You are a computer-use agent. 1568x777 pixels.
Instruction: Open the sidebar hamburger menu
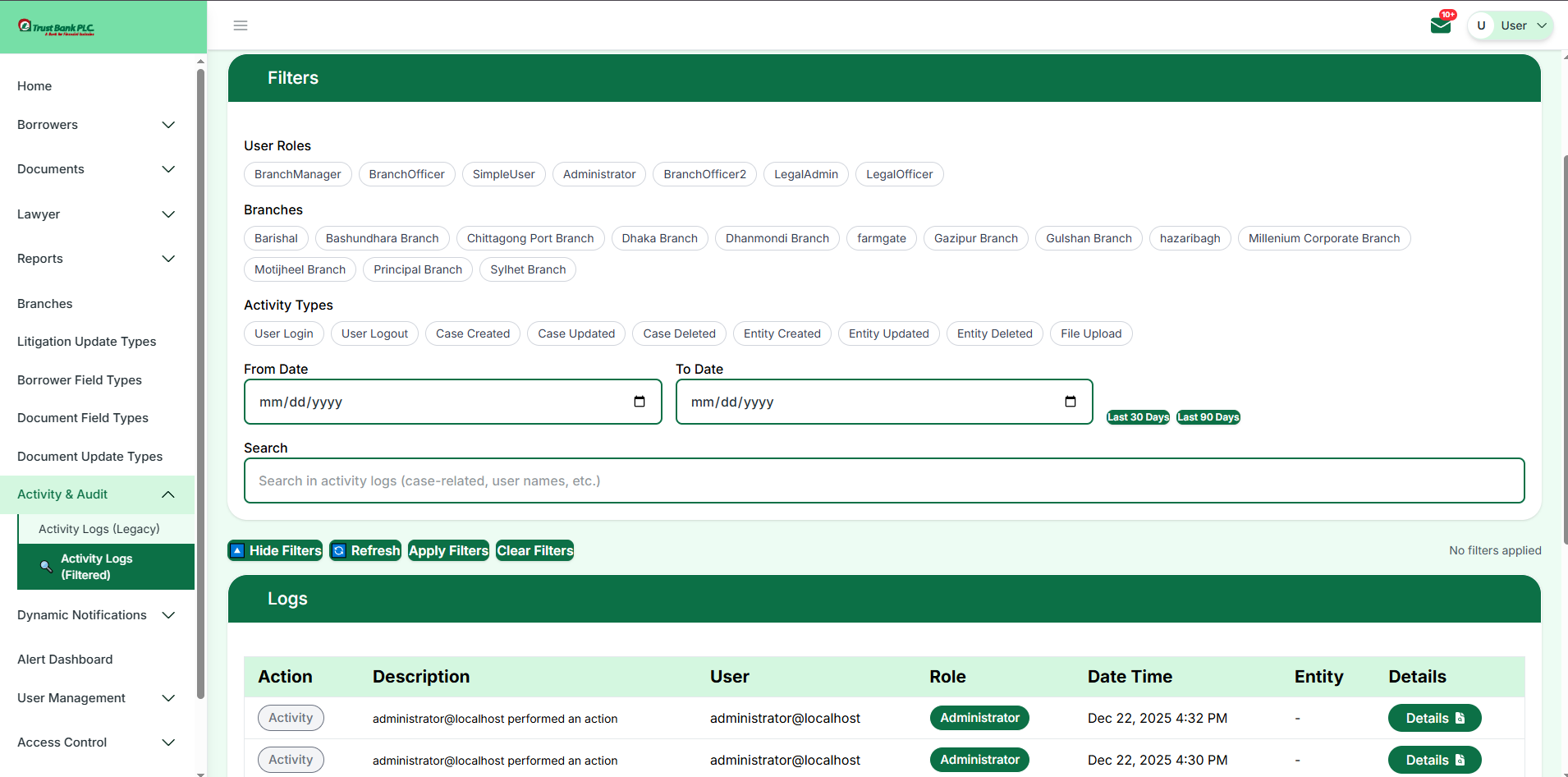click(240, 25)
